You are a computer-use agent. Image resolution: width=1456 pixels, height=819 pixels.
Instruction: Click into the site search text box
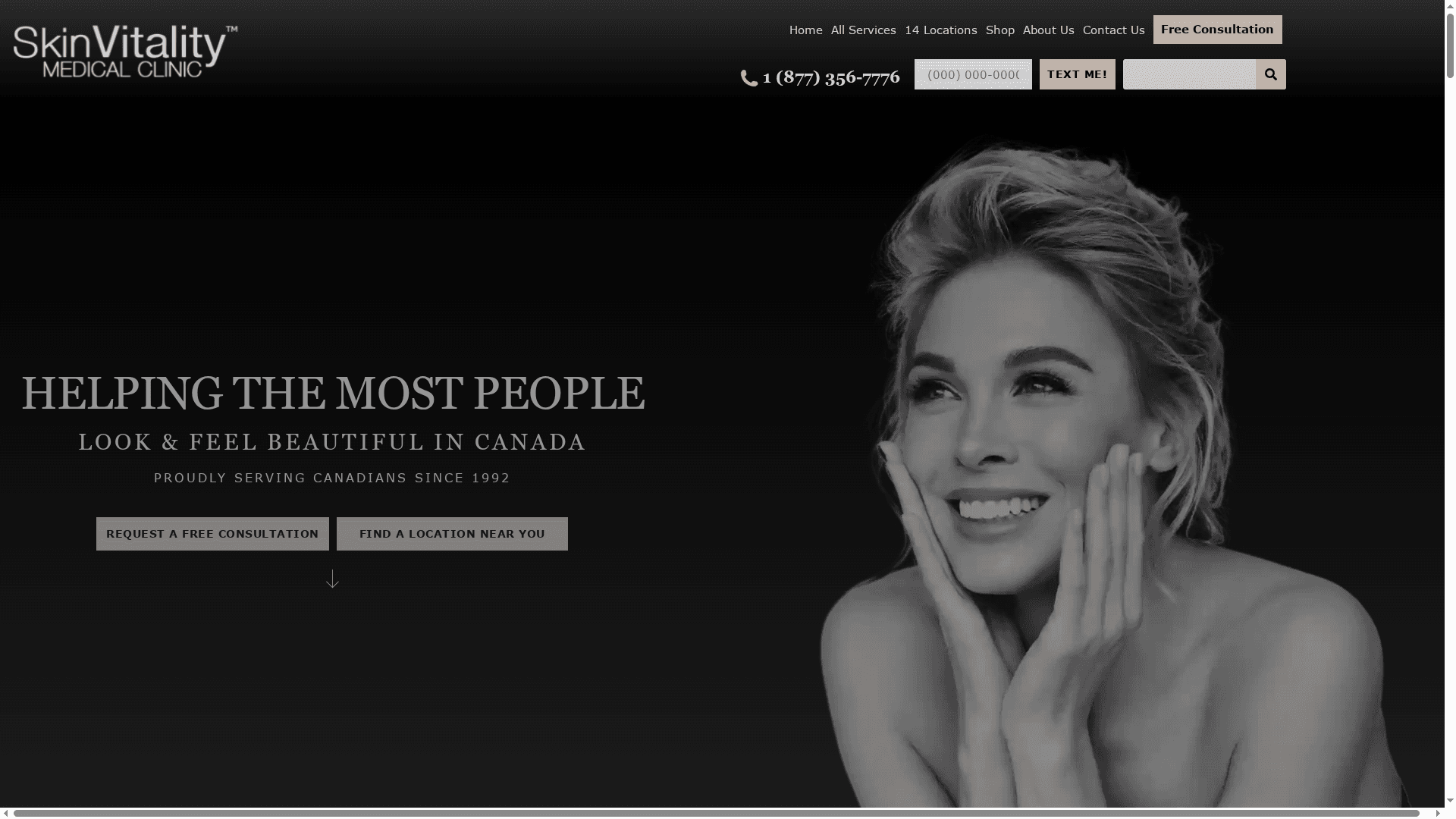1188,74
